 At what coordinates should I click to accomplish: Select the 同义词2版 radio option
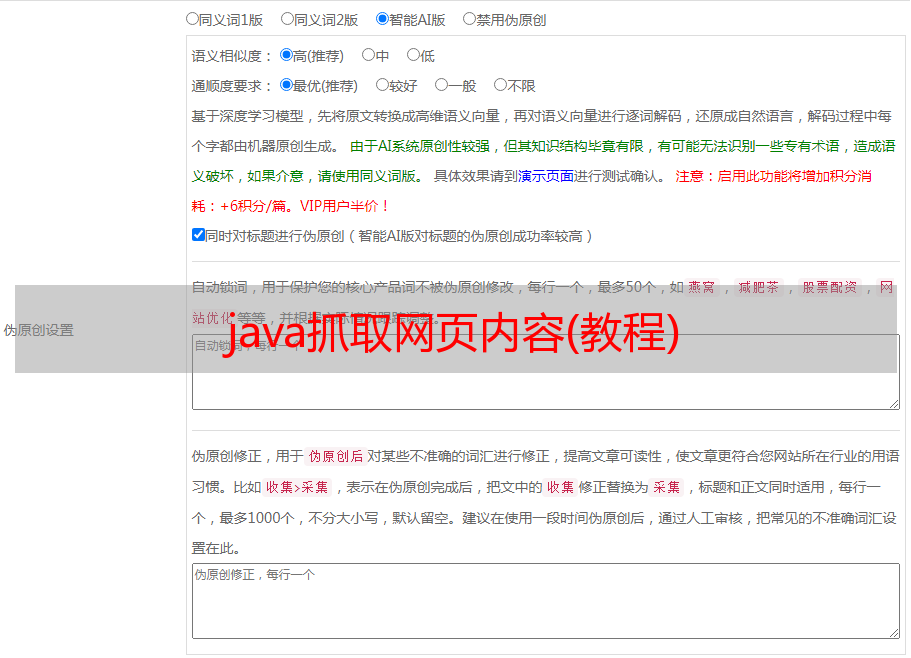click(x=287, y=19)
